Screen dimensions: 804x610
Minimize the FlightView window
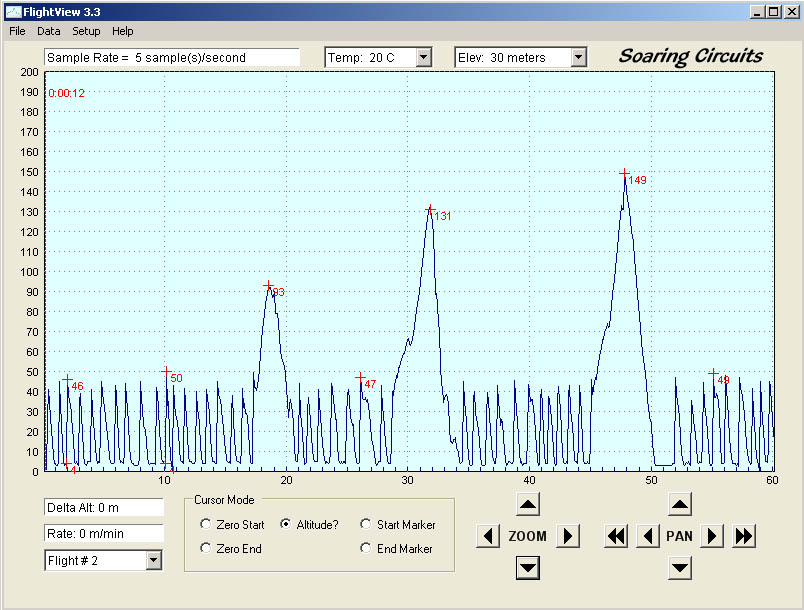757,12
